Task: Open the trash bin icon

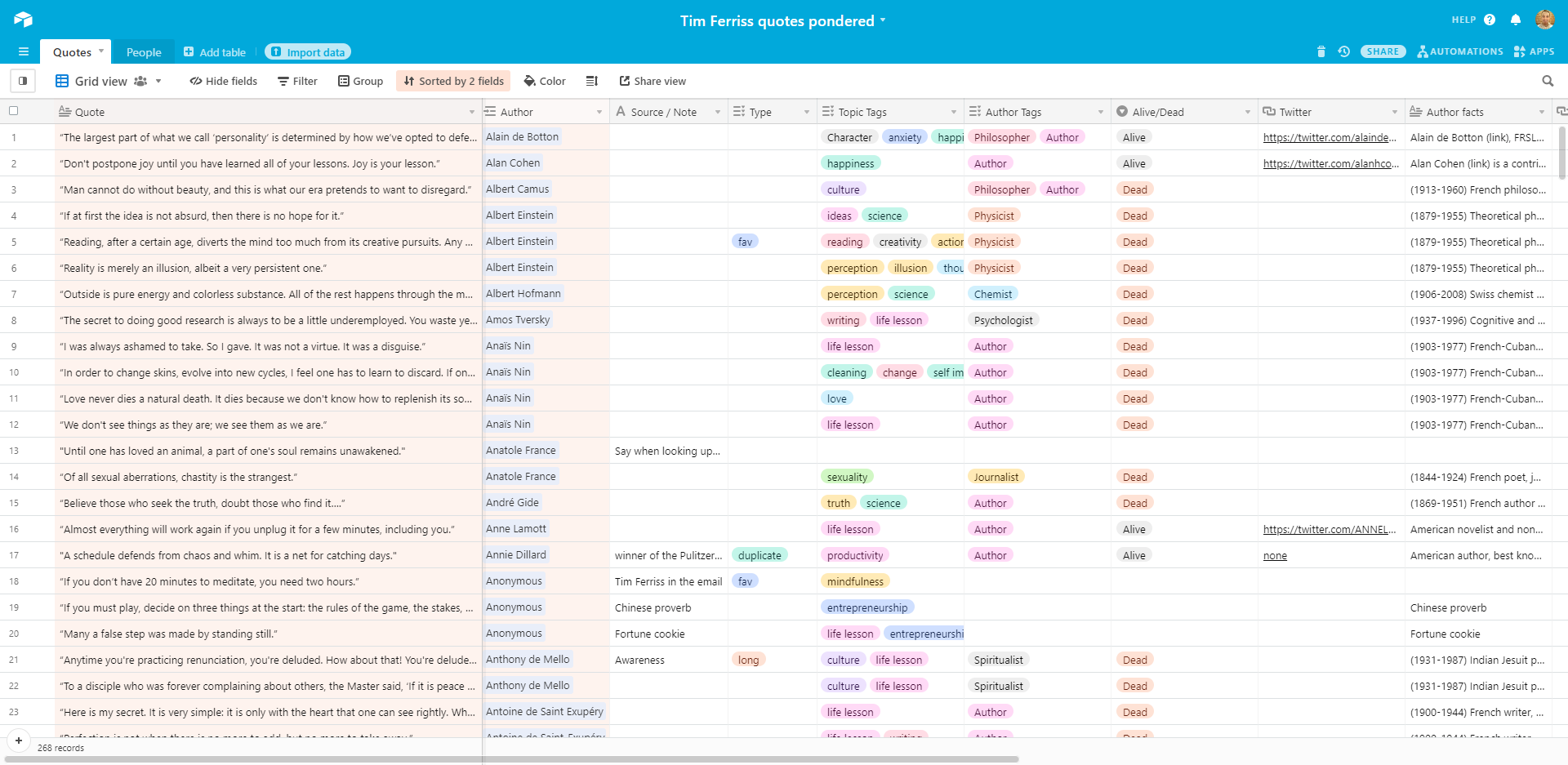Action: [1321, 51]
